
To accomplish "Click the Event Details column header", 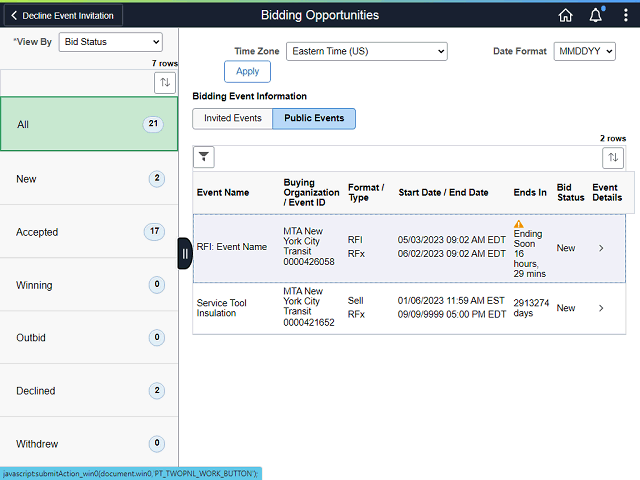I will point(607,193).
